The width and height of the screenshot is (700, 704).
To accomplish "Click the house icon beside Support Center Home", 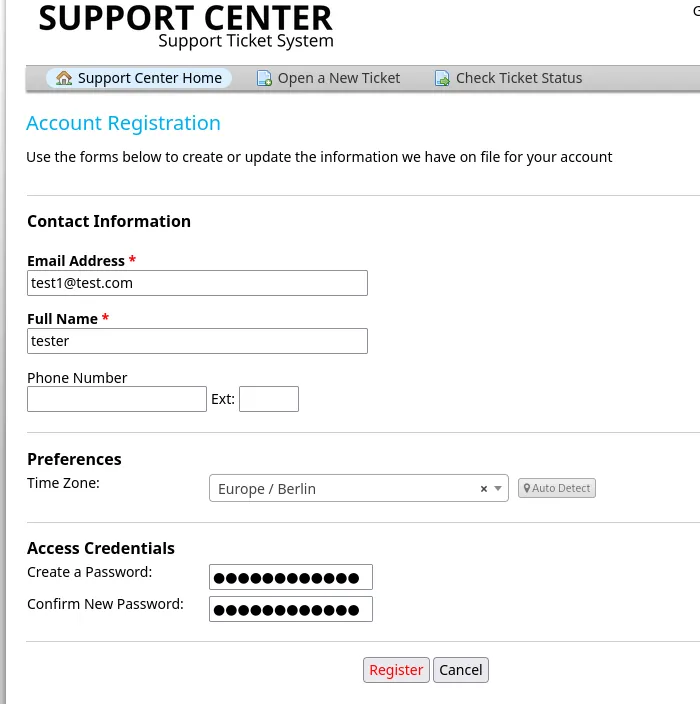I will coord(64,78).
